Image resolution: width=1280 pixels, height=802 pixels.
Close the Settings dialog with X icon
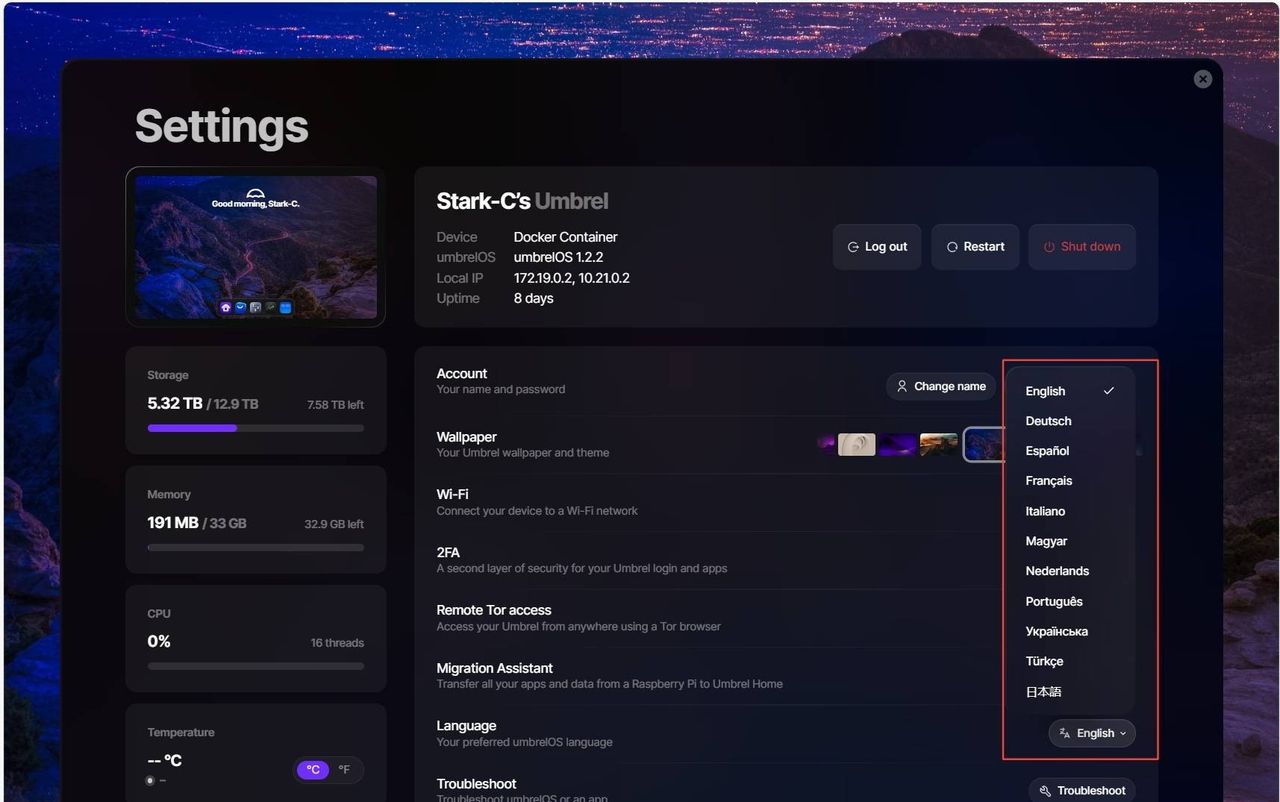click(x=1203, y=79)
